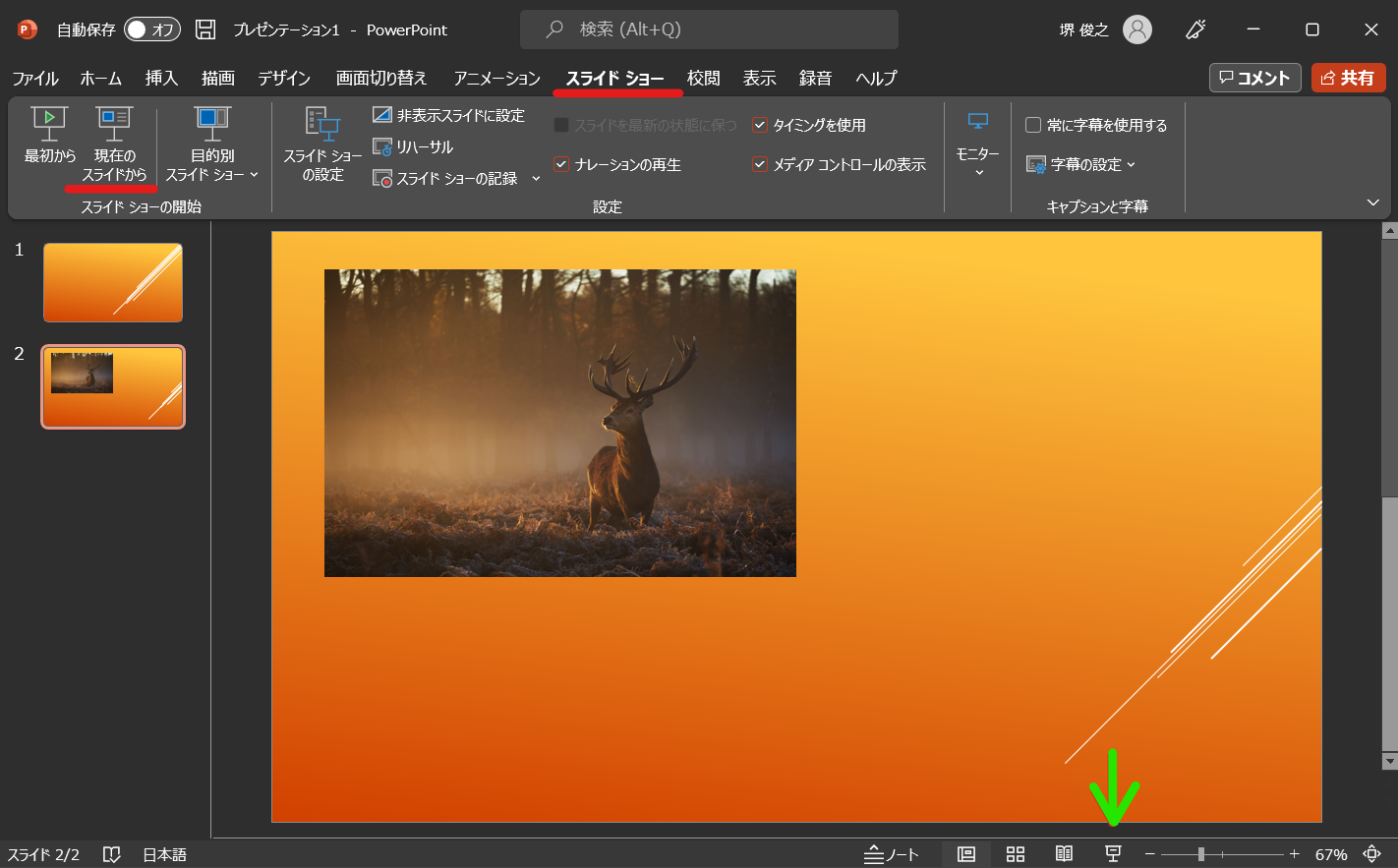
Task: Click the コメント button
Action: [1255, 78]
